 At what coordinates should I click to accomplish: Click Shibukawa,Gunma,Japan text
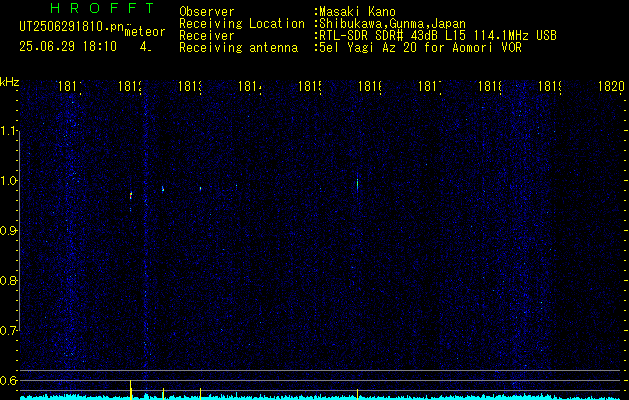tap(392, 24)
